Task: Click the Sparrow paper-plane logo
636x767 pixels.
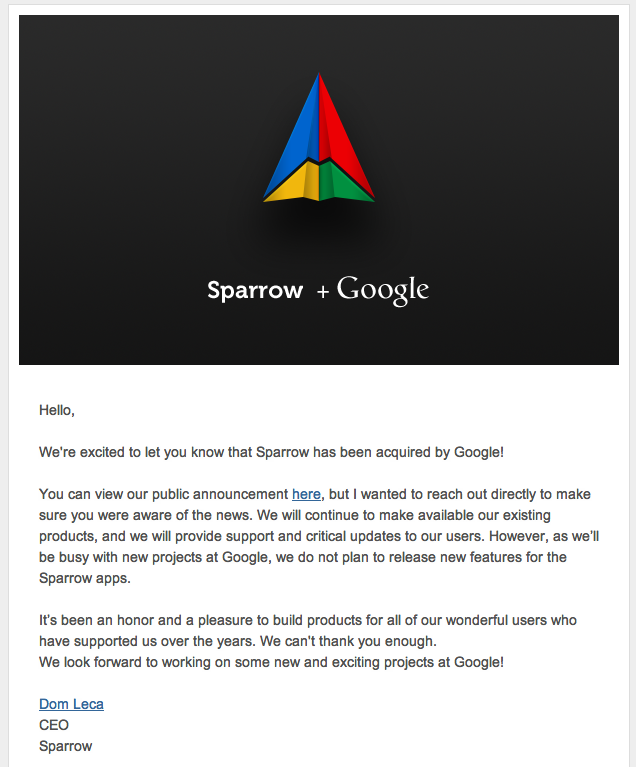Action: [319, 140]
